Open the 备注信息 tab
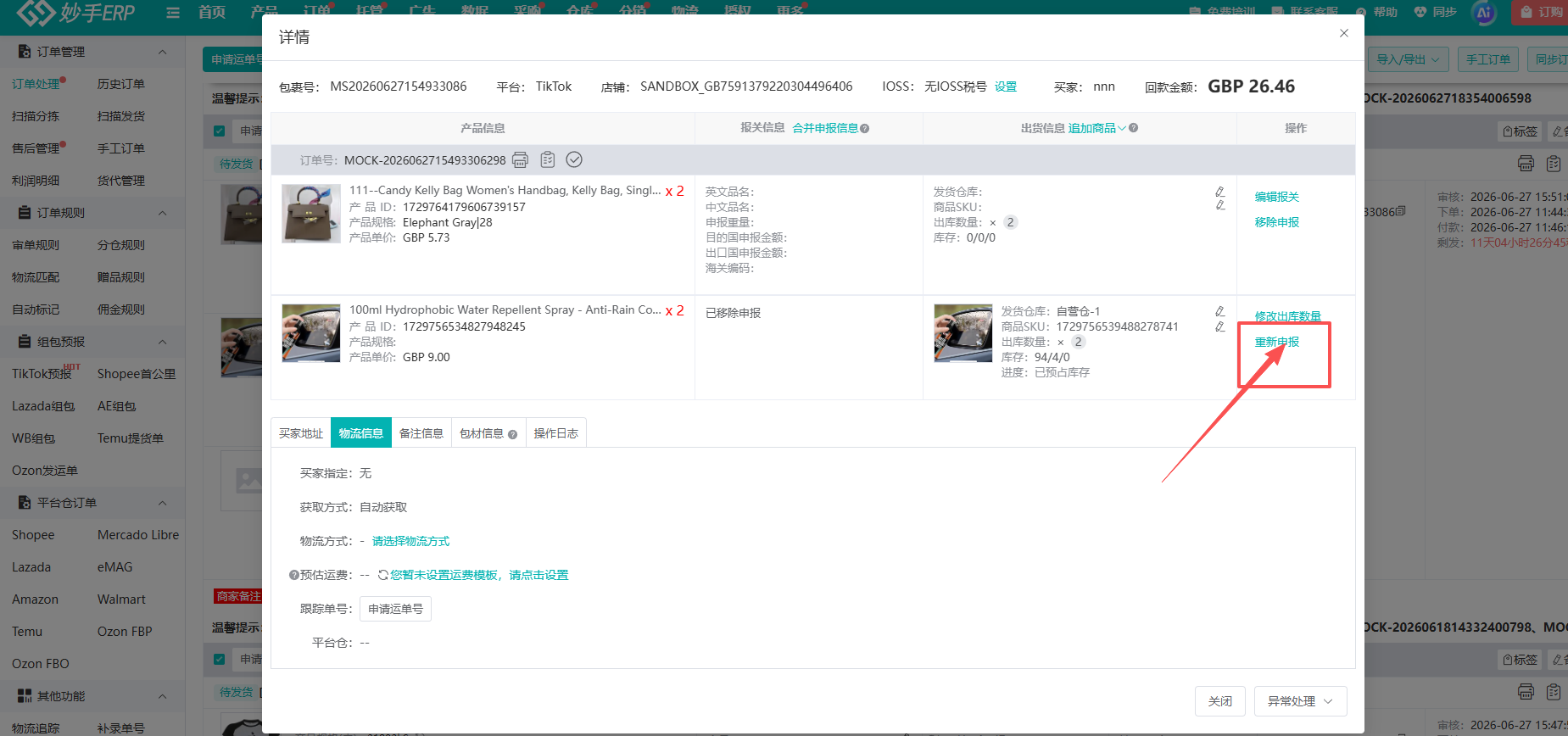The image size is (1568, 736). click(x=421, y=433)
